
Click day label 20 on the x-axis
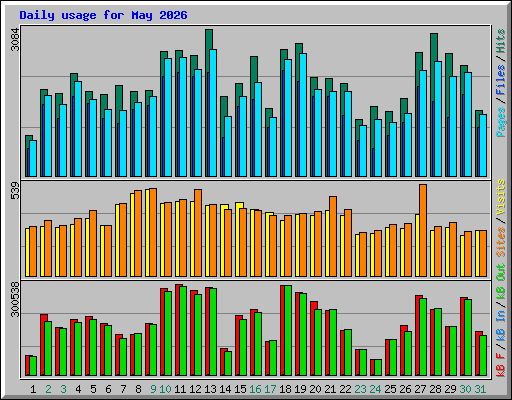click(315, 389)
